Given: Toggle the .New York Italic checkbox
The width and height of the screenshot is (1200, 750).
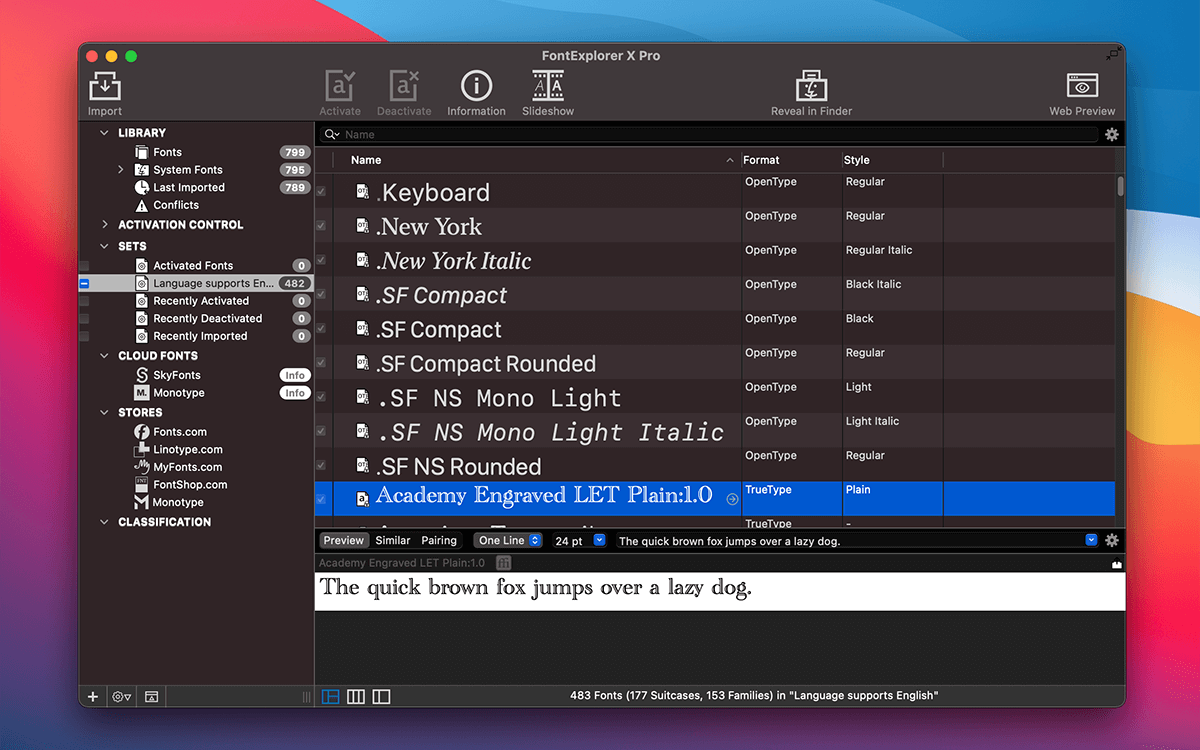Looking at the screenshot, I should pyautogui.click(x=321, y=260).
